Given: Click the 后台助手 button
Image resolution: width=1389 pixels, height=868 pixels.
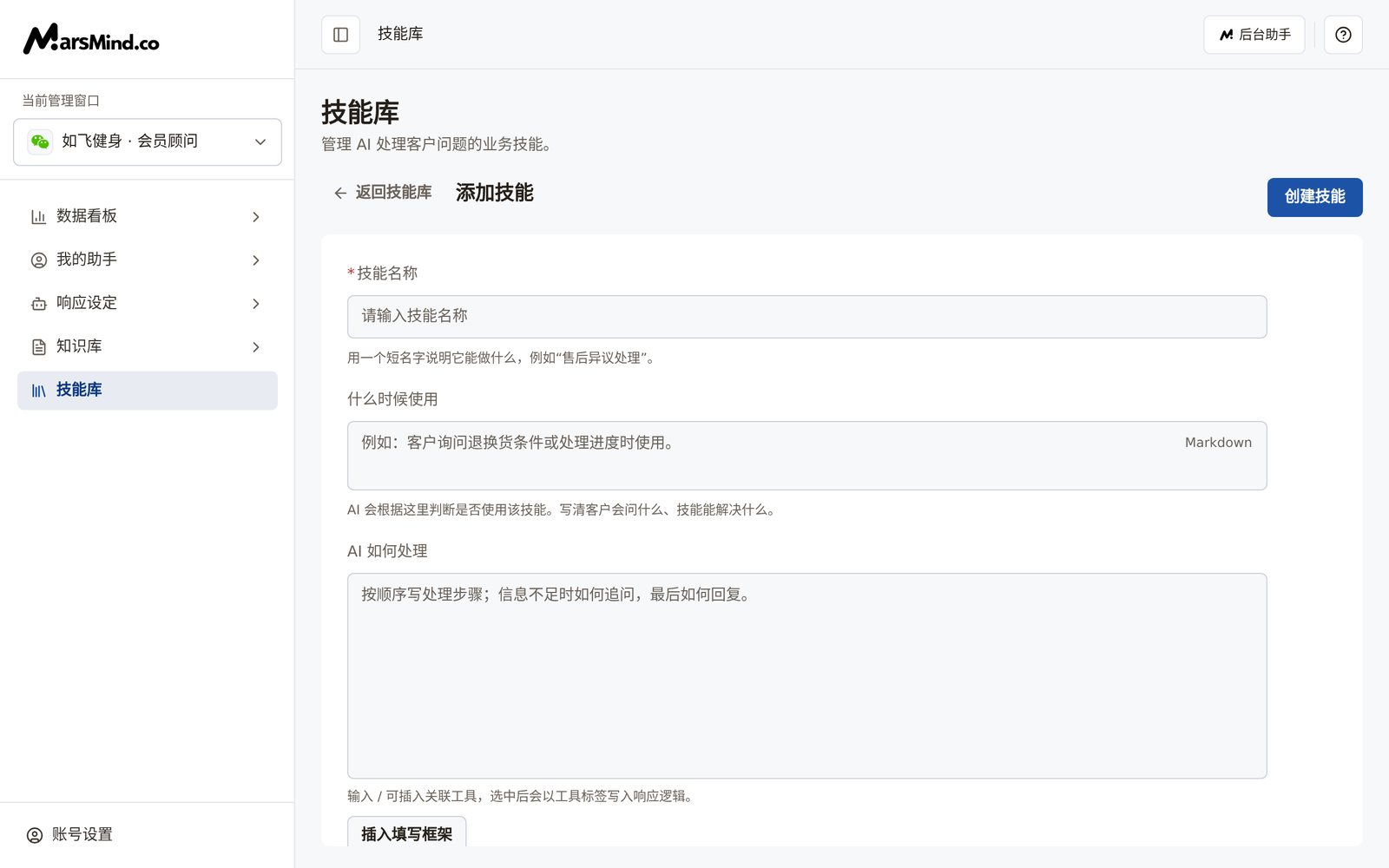Looking at the screenshot, I should pyautogui.click(x=1254, y=35).
